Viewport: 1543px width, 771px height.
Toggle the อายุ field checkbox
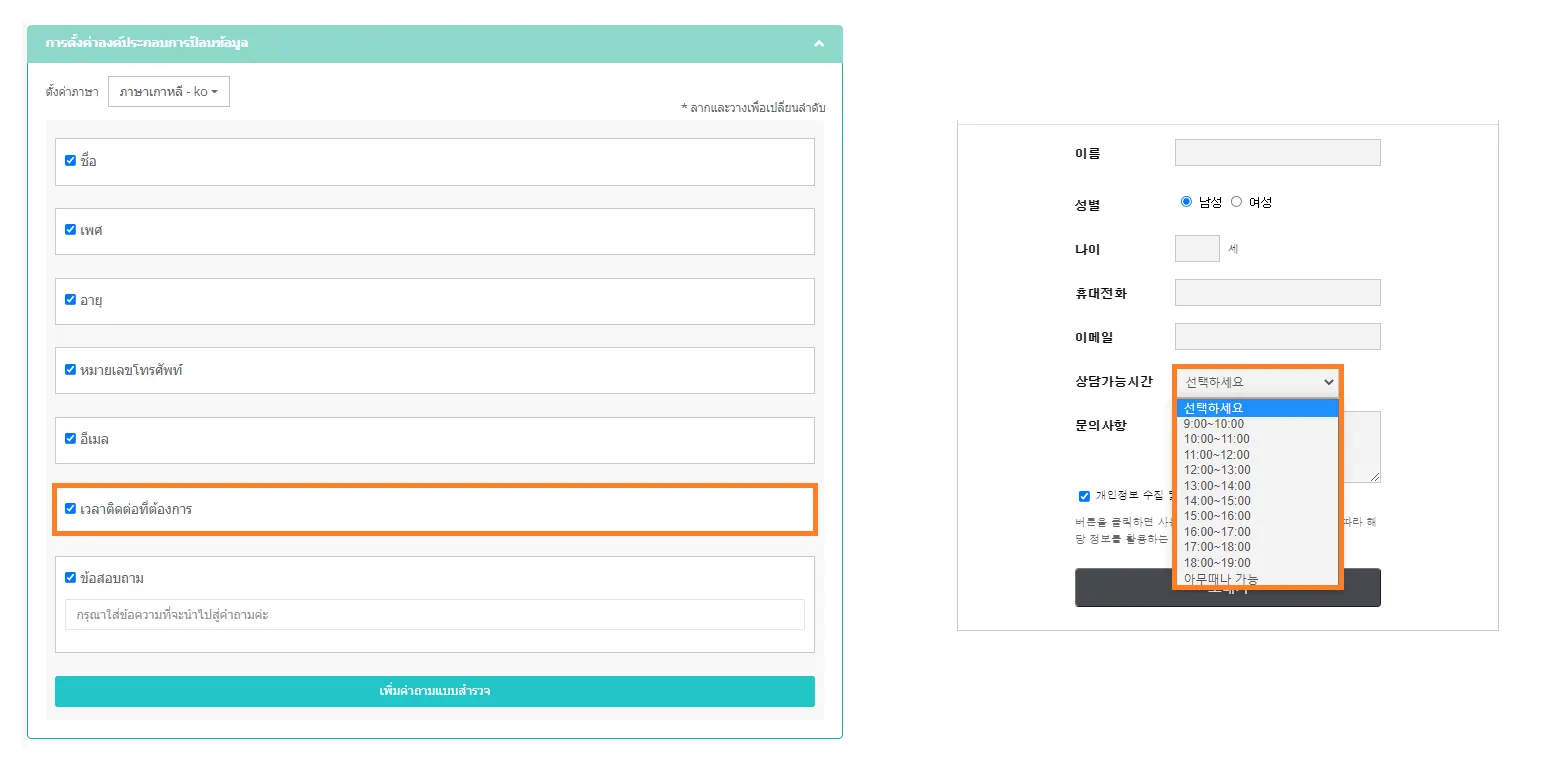point(70,299)
